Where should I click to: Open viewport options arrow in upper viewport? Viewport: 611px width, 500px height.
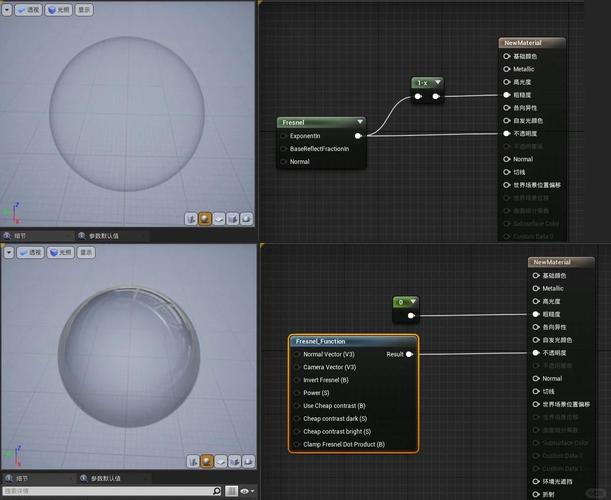pyautogui.click(x=7, y=10)
